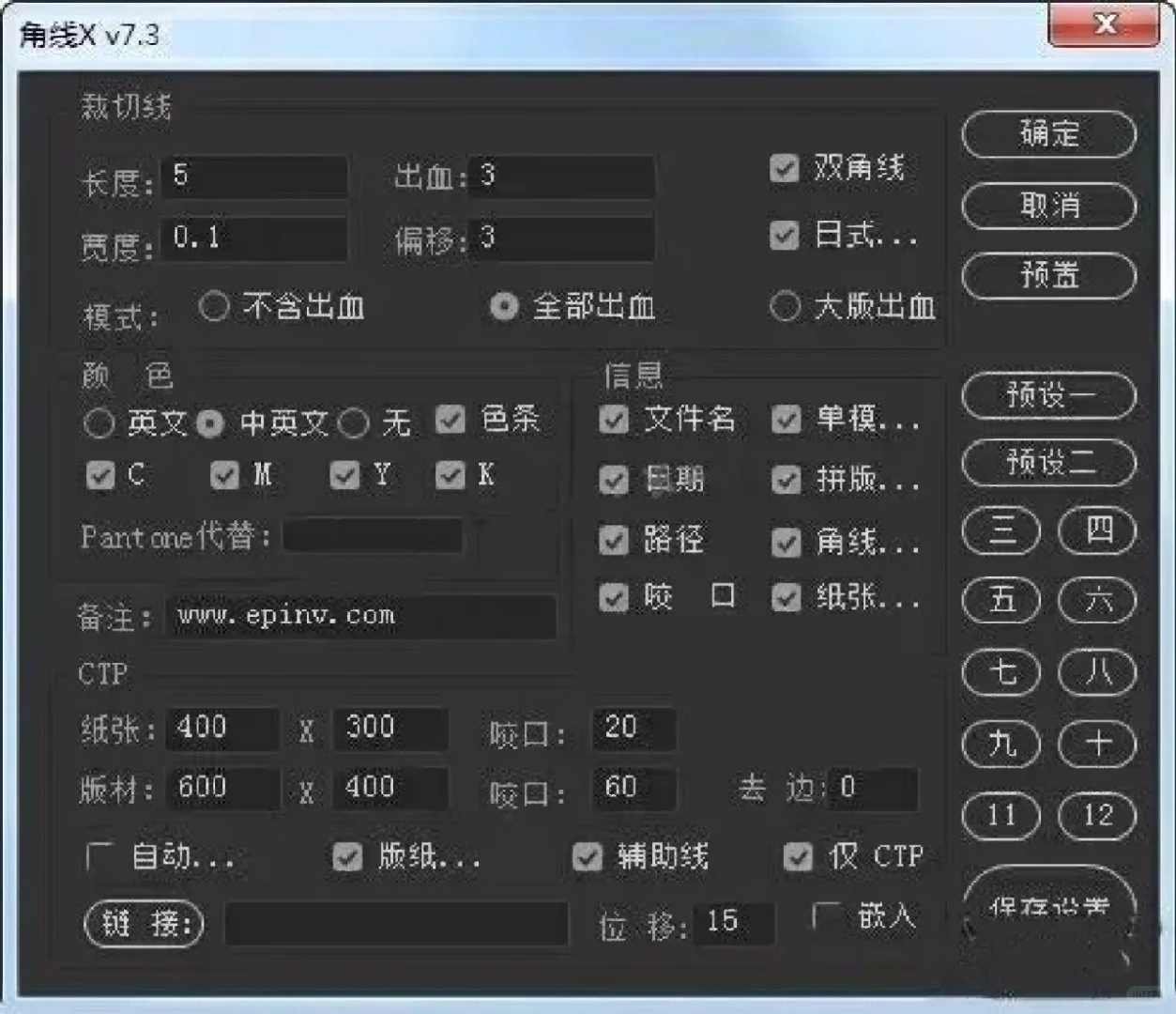Select preset 预设二
Screen dimensions: 1176x1014
[1046, 464]
